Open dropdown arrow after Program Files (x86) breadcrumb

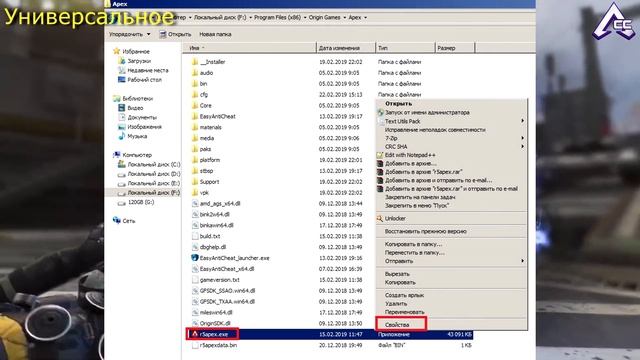pyautogui.click(x=305, y=18)
